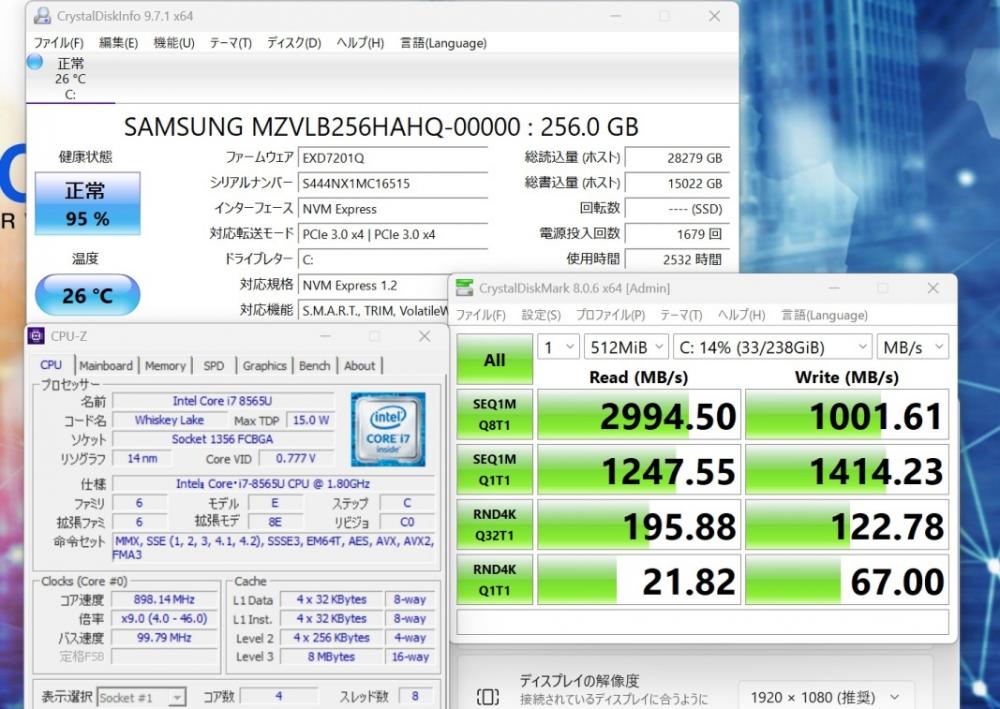1000x709 pixels.
Task: Open the test count dropdown showing 1
Action: click(558, 347)
